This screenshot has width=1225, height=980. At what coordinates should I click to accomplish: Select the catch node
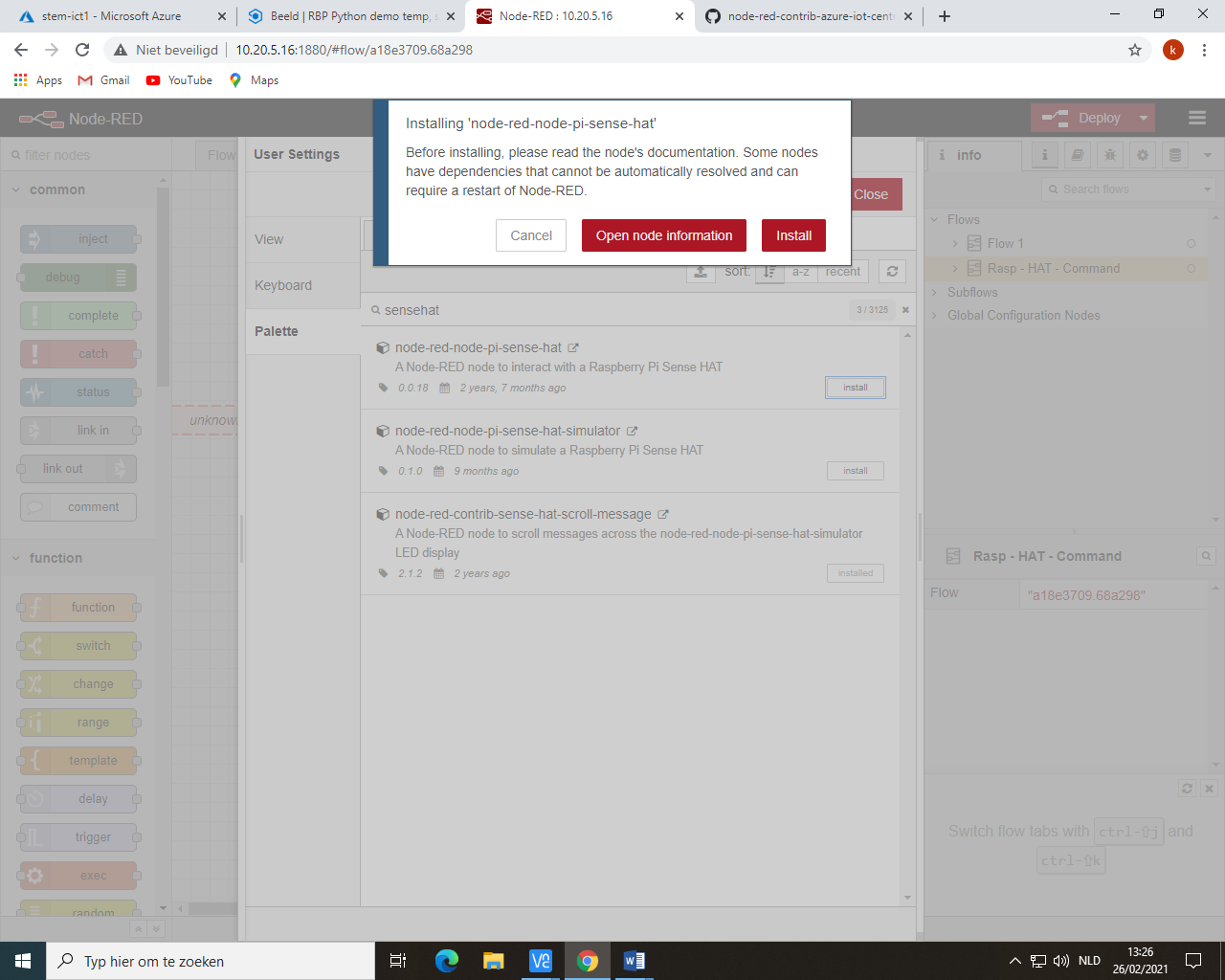click(x=78, y=354)
